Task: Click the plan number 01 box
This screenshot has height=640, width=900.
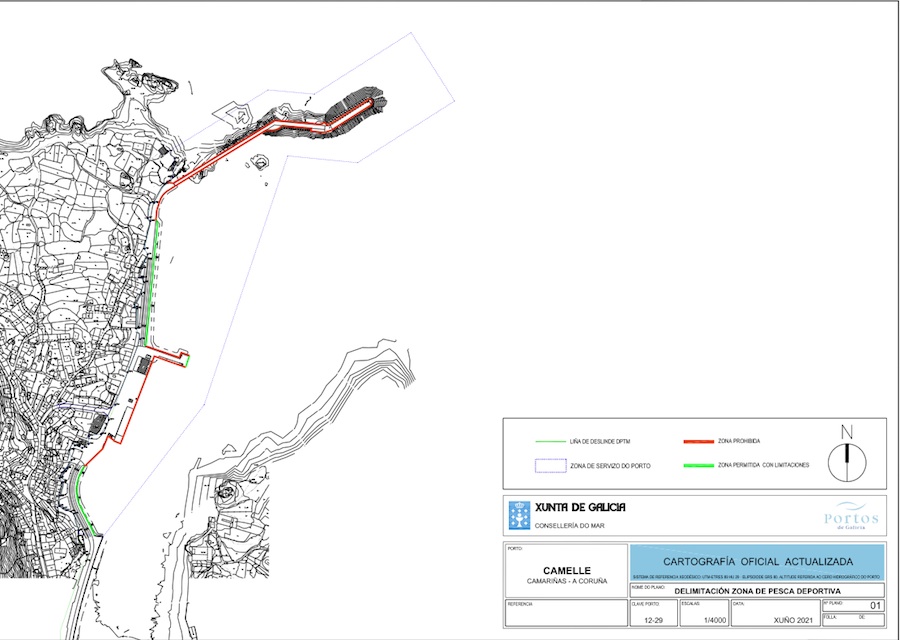Action: pyautogui.click(x=876, y=606)
